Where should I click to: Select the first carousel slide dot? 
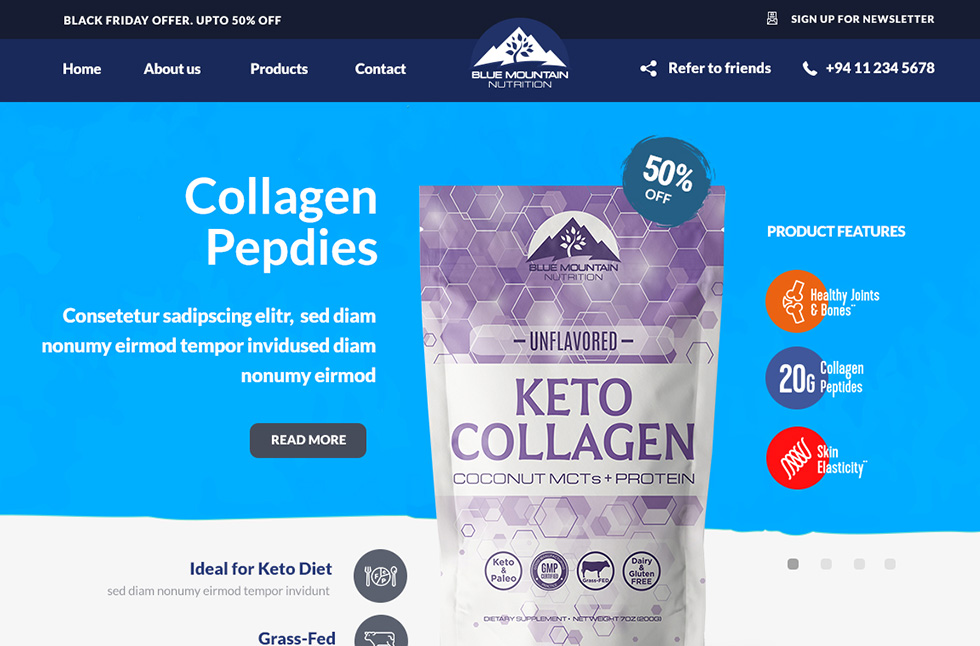793,564
